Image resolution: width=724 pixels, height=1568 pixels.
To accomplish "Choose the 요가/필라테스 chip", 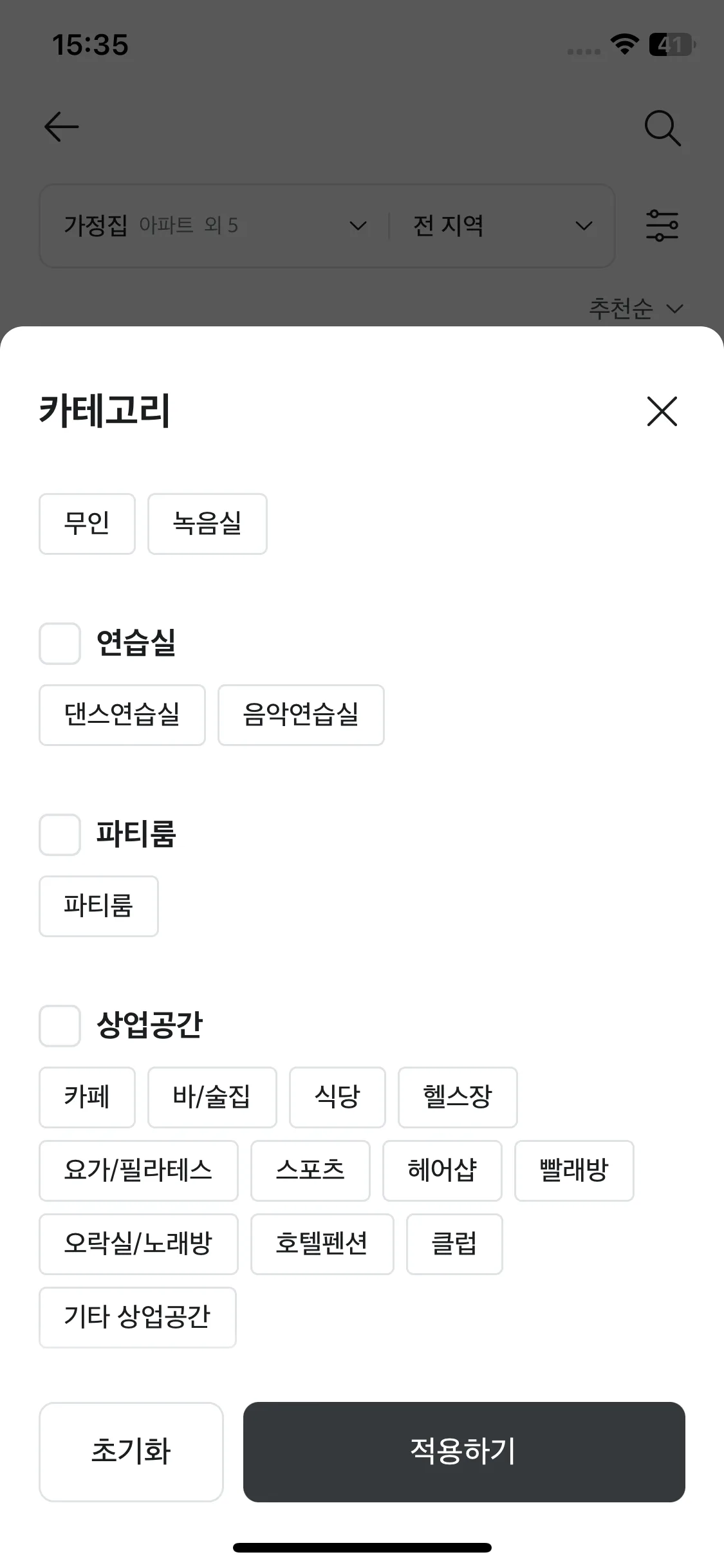I will coord(138,1171).
